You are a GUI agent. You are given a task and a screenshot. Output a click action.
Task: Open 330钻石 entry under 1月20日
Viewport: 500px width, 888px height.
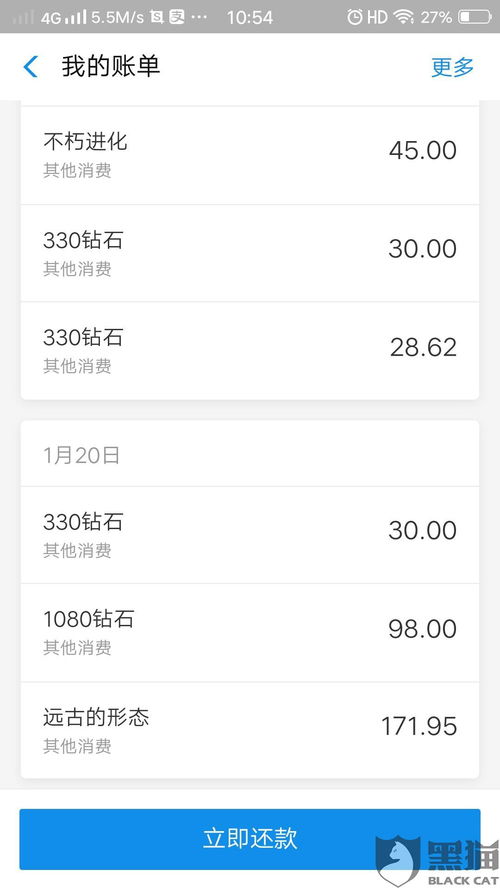250,535
